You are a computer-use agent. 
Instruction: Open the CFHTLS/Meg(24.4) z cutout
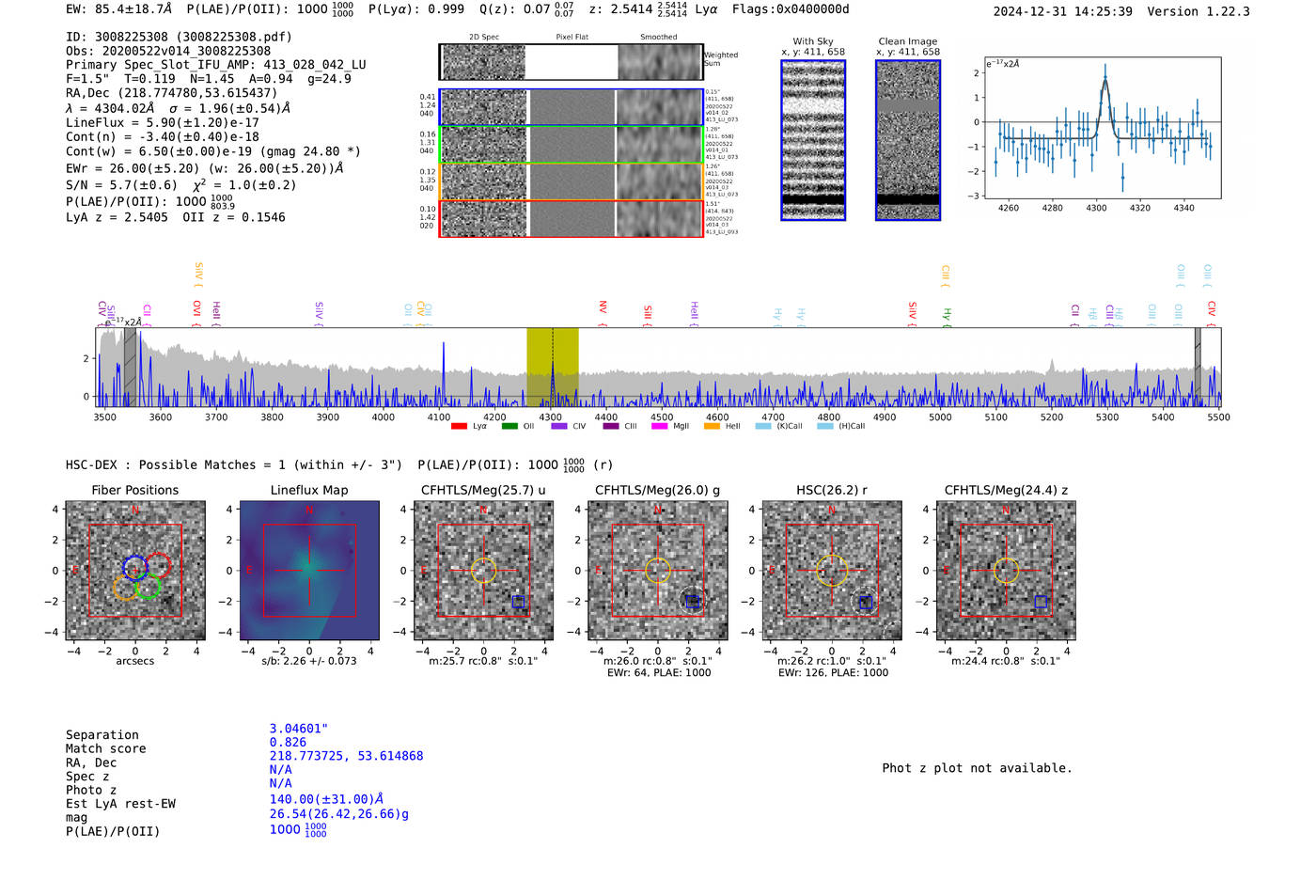point(1006,571)
